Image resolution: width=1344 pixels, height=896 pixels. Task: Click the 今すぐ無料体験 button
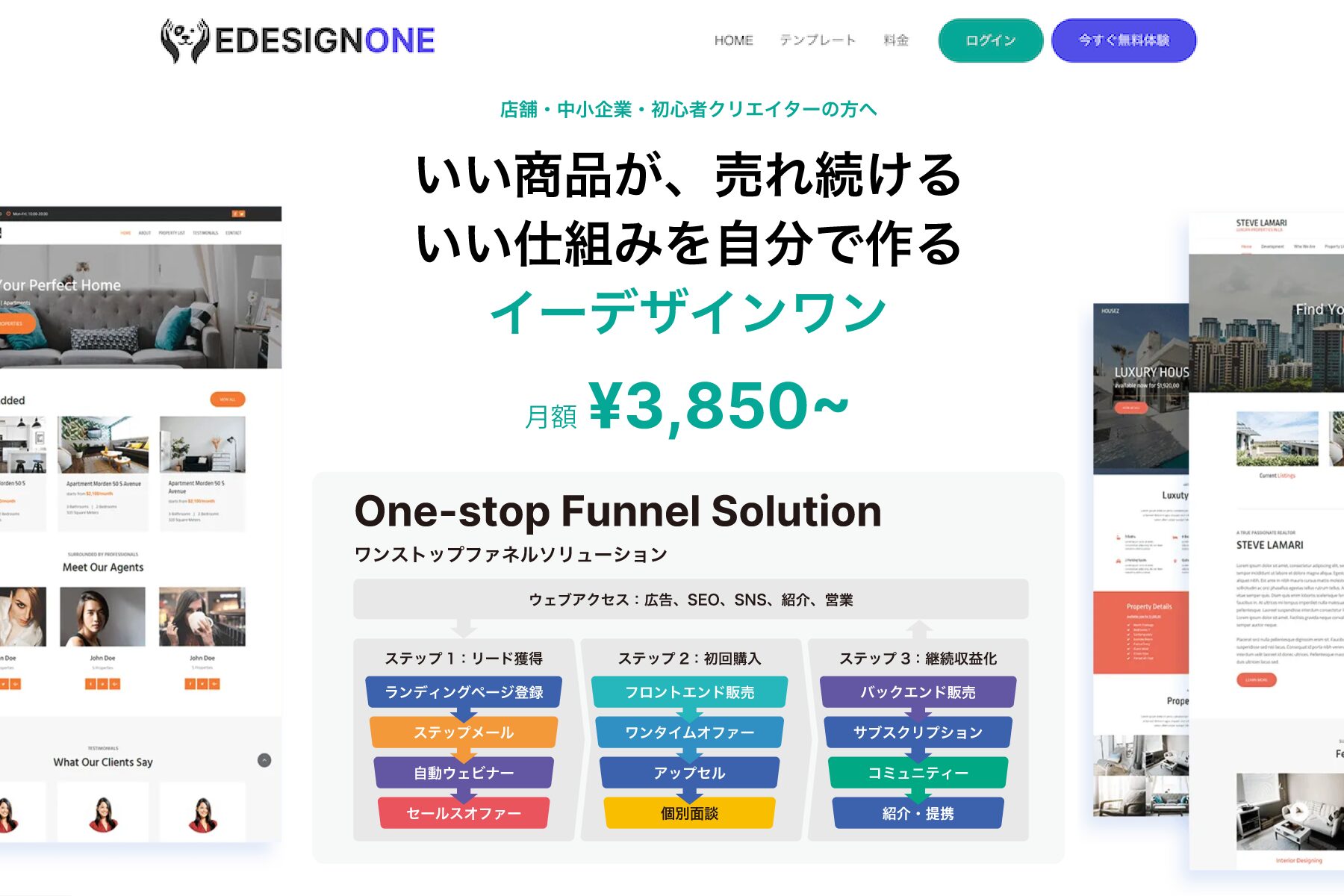click(1124, 40)
